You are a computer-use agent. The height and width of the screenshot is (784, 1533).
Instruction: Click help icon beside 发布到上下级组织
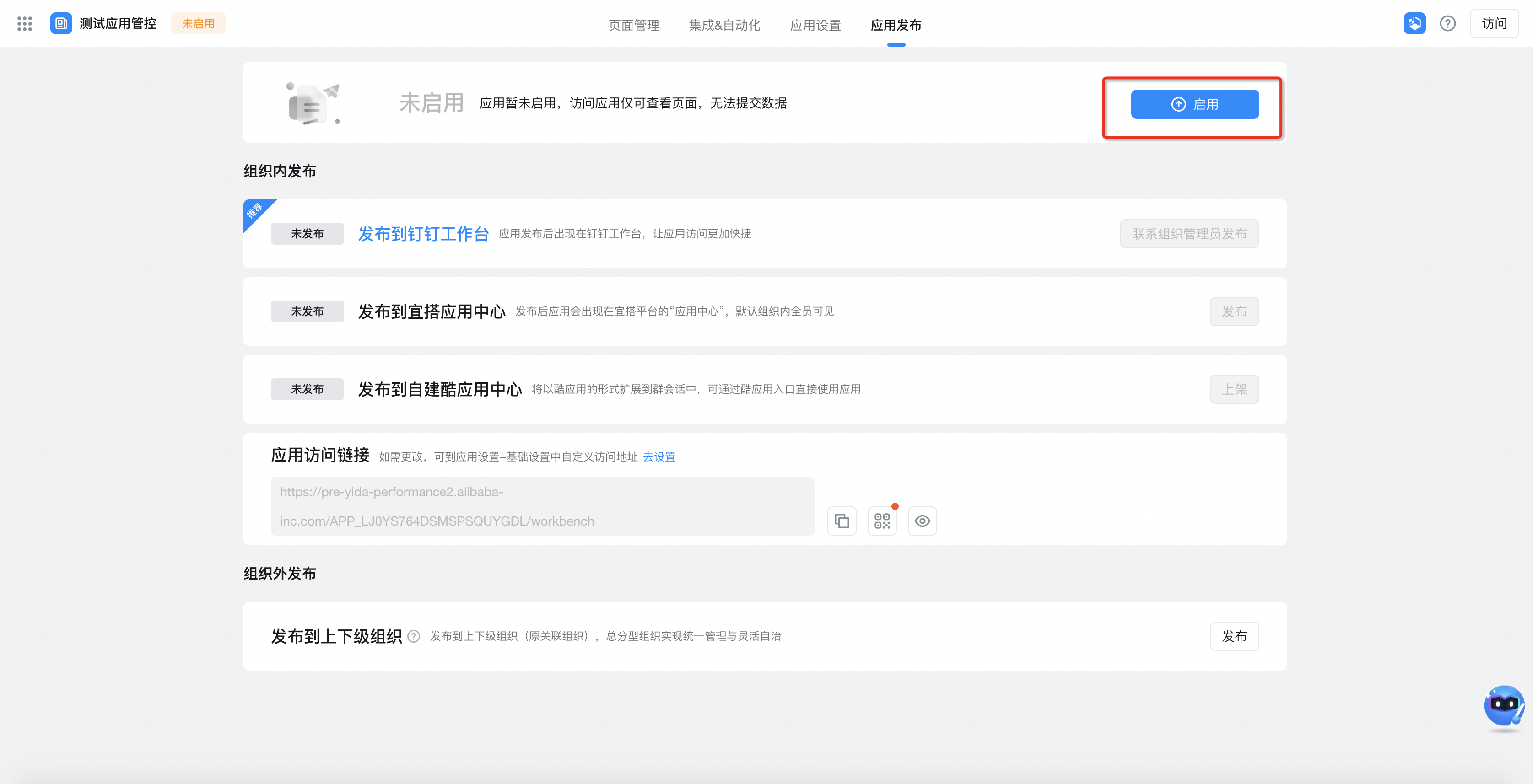[414, 636]
